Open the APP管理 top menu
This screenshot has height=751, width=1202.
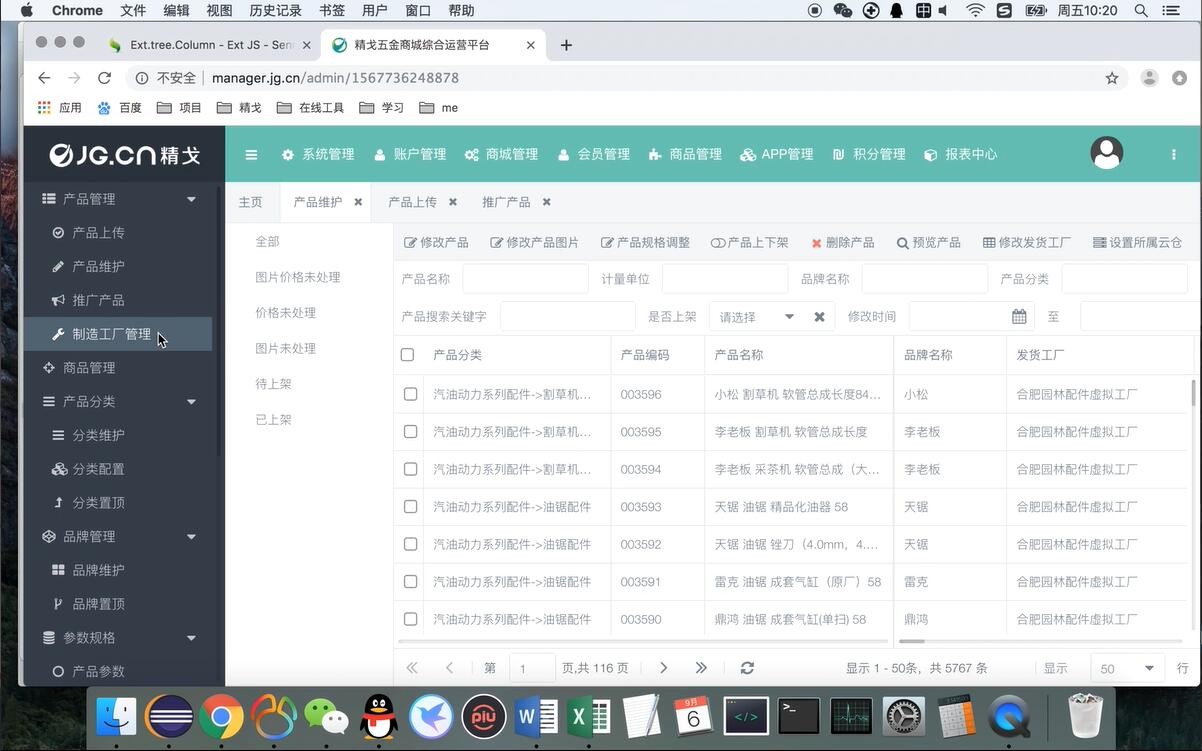777,154
